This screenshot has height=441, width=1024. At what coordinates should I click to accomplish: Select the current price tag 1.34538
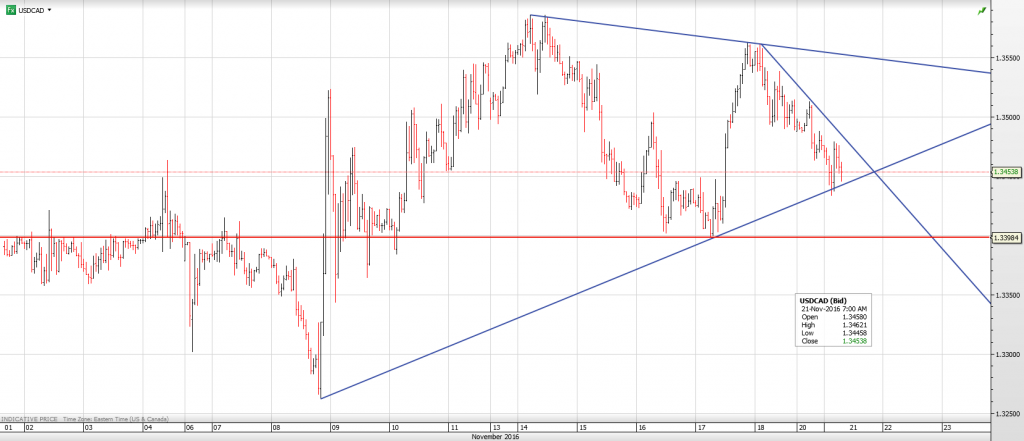[x=1006, y=172]
